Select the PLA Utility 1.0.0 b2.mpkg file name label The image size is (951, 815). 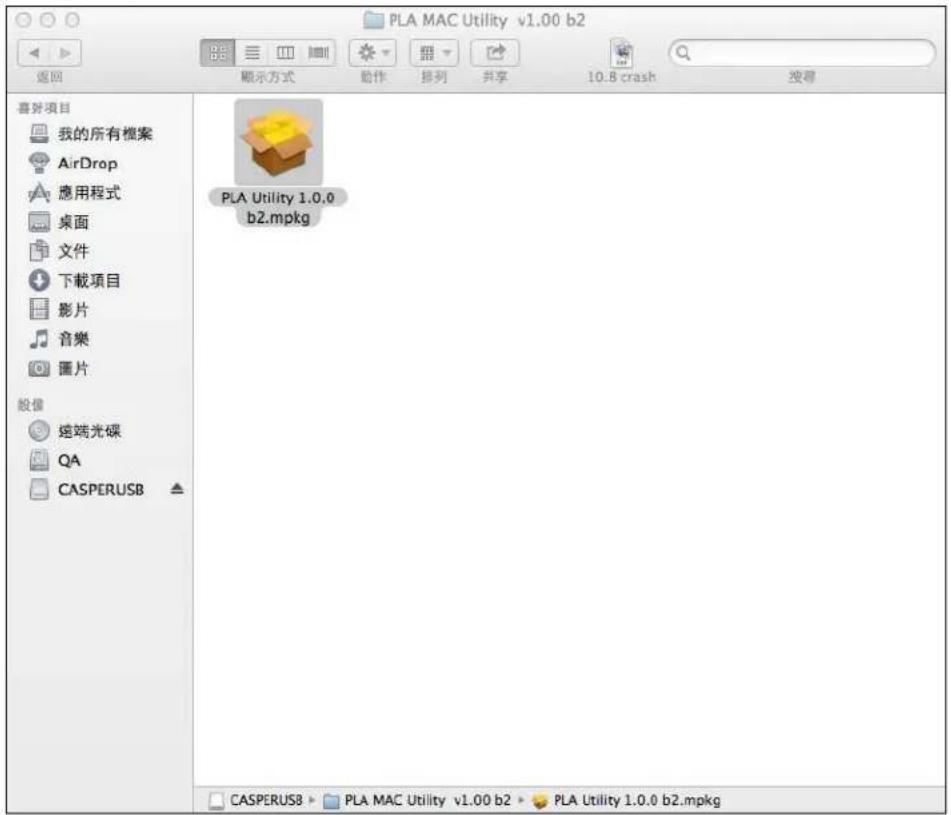278,207
